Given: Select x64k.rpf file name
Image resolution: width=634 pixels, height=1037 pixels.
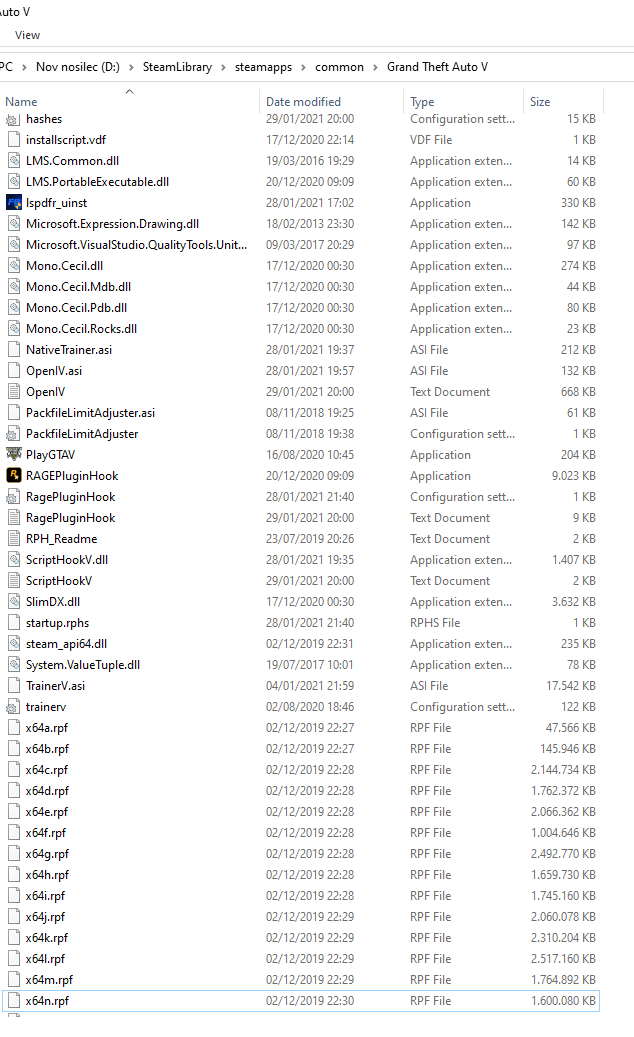Looking at the screenshot, I should point(47,938).
